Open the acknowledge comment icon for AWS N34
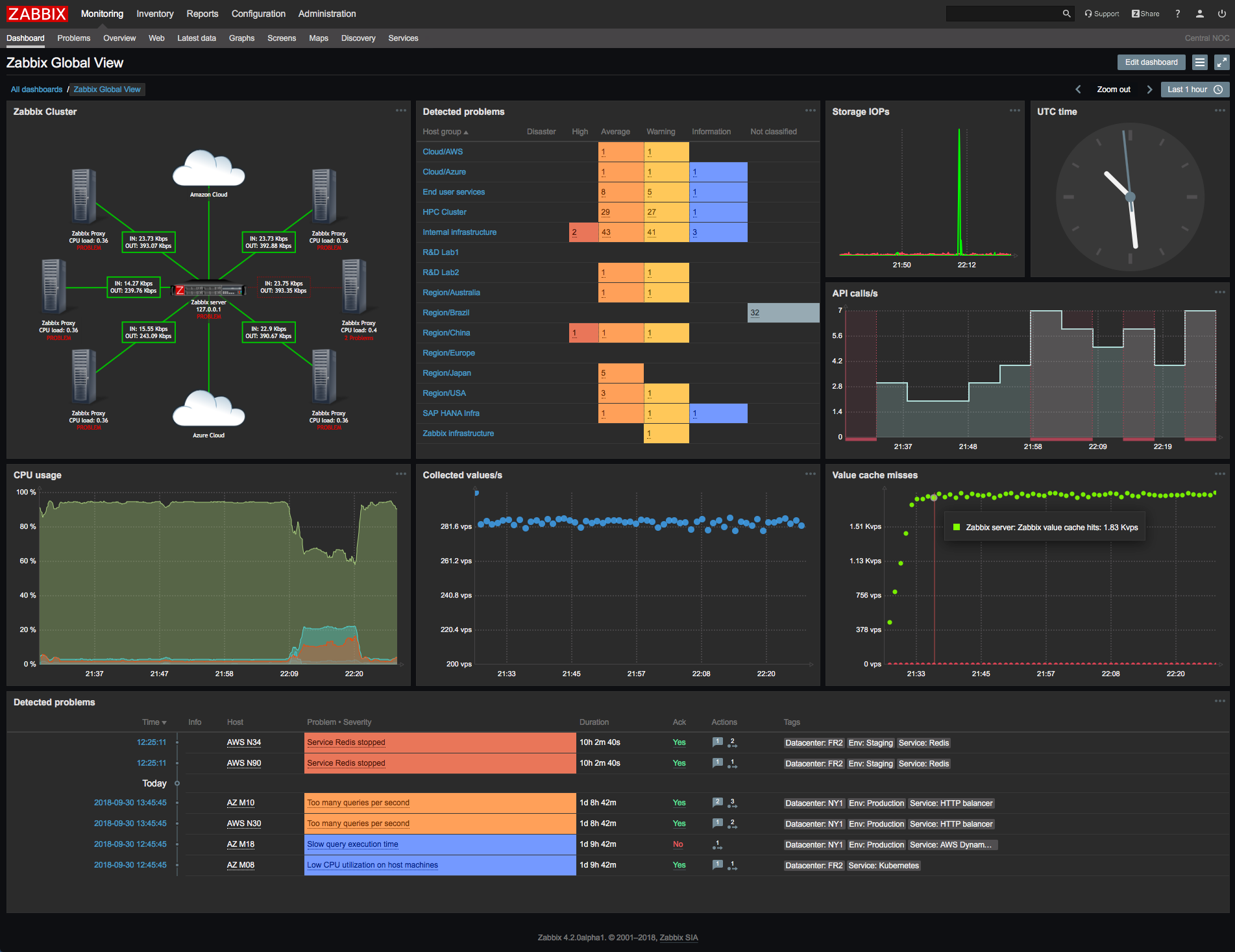1235x952 pixels. pyautogui.click(x=718, y=742)
